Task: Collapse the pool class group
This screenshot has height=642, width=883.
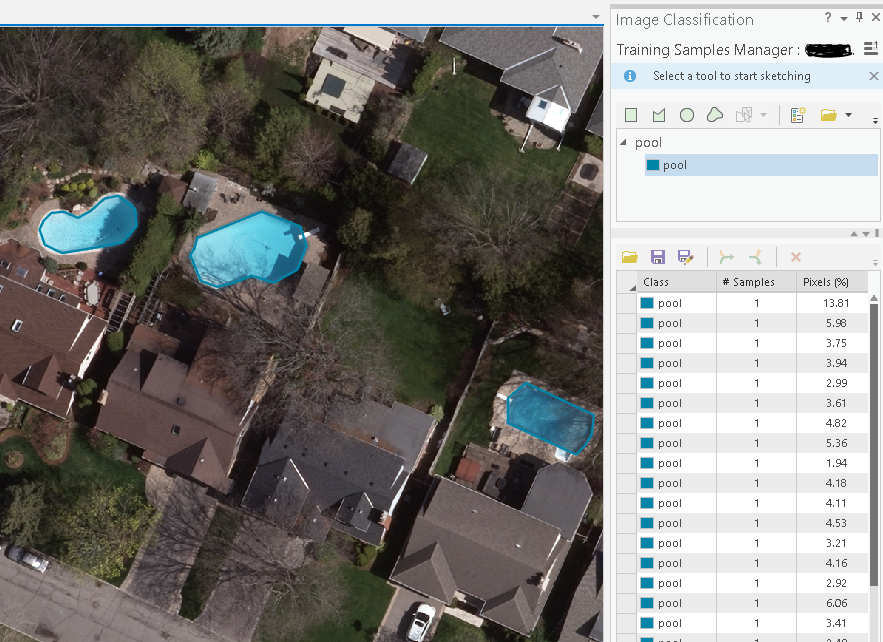Action: click(x=624, y=142)
